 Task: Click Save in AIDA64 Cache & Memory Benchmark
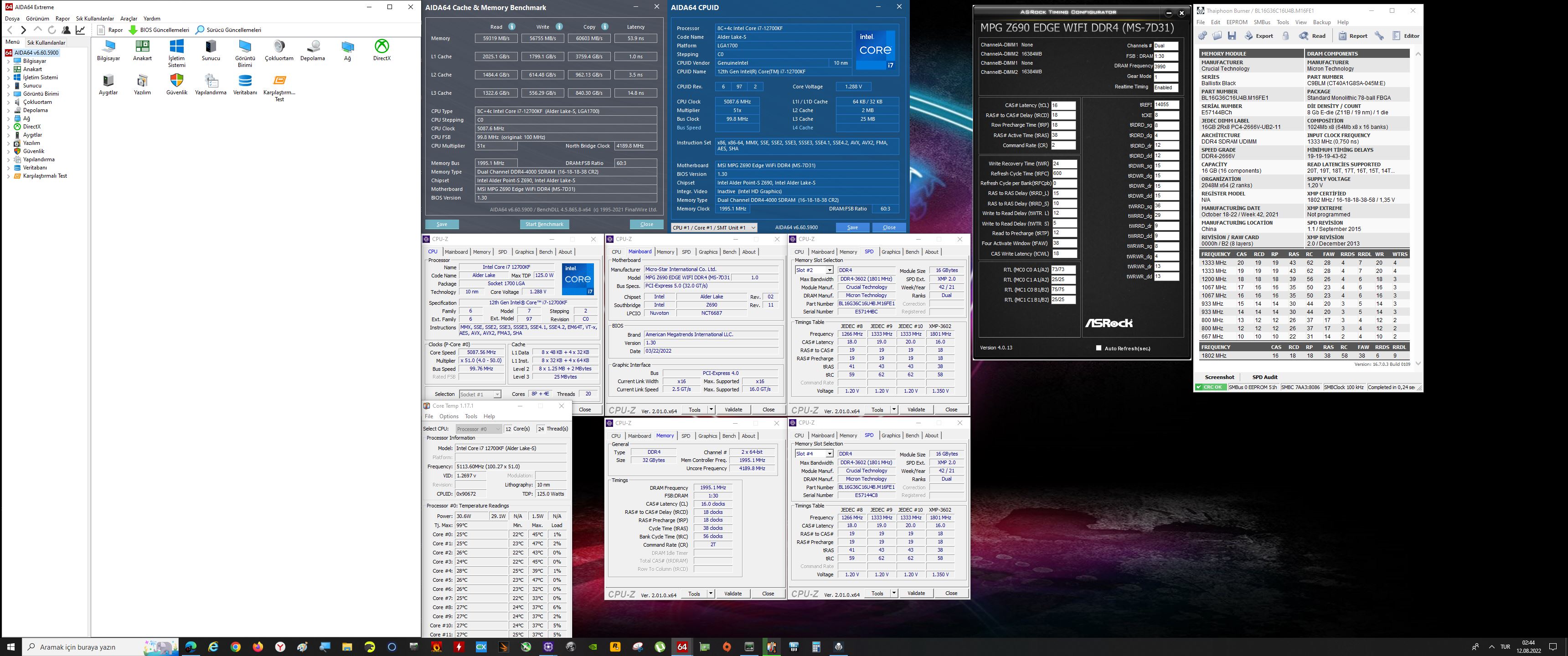click(x=442, y=225)
